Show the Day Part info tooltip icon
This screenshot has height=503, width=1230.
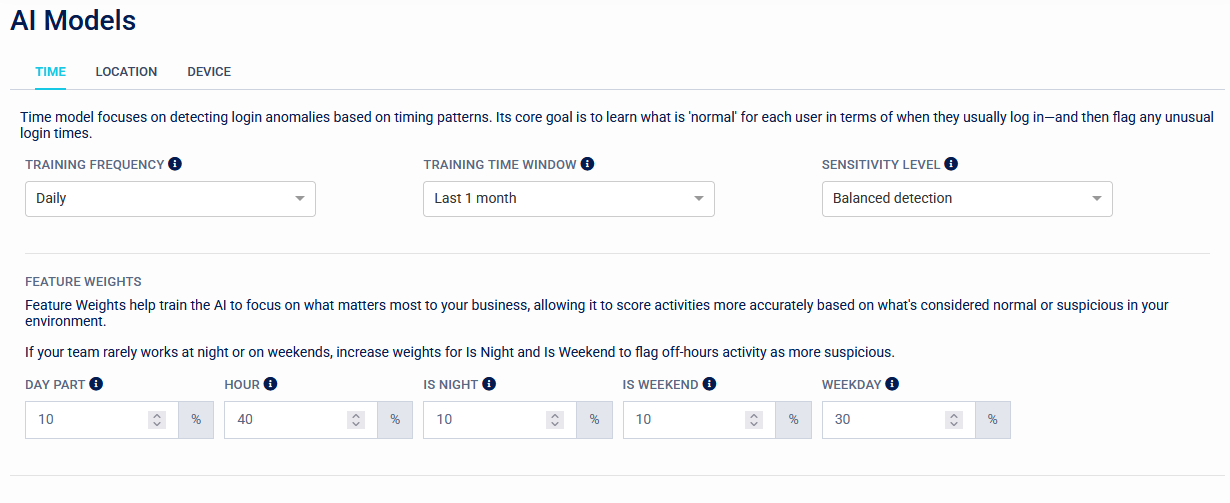pos(96,383)
